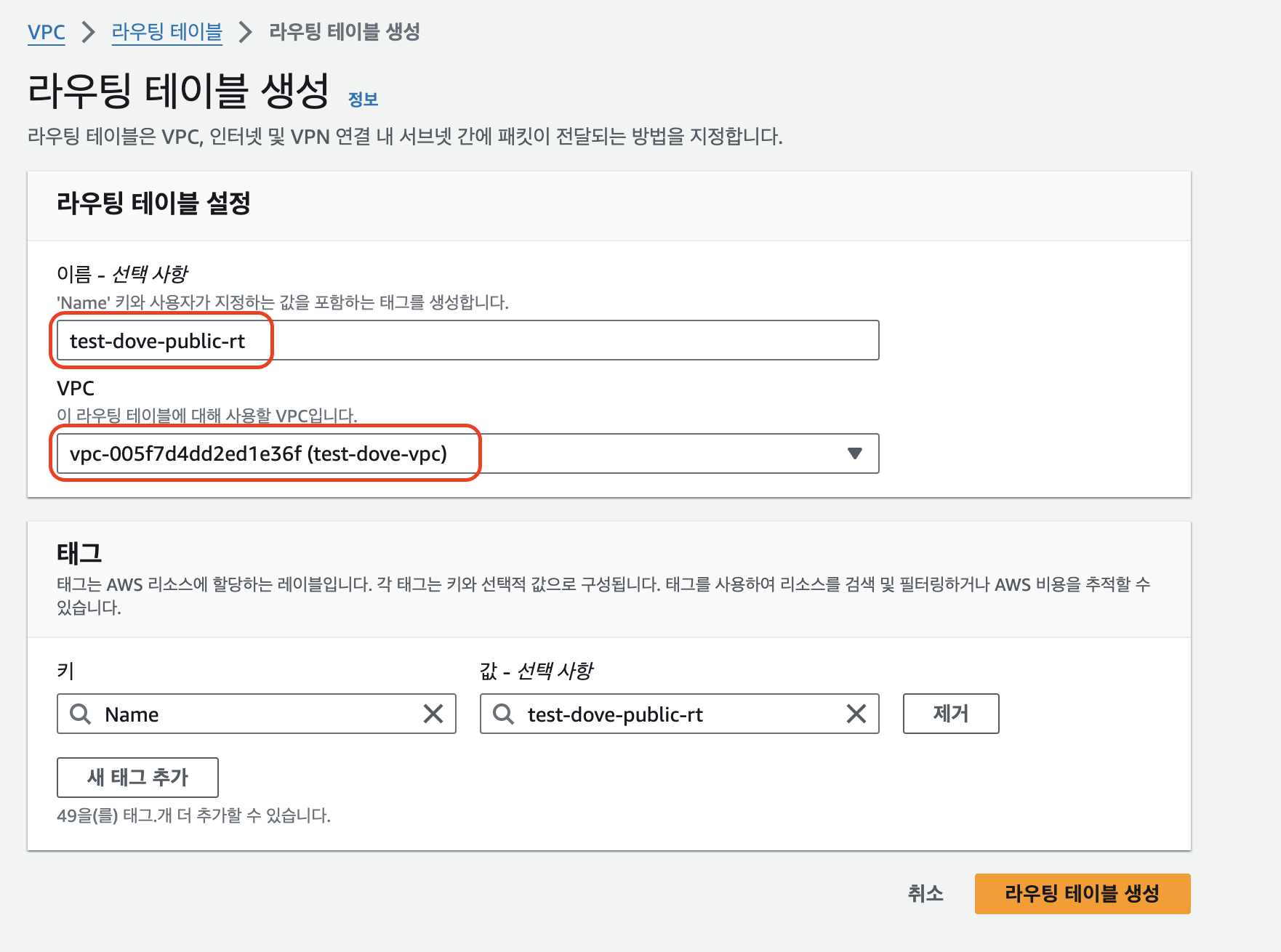Screen dimensions: 1281x952
Task: Click current breadcrumb 라우팅 테이블 생성 text
Action: tap(345, 32)
